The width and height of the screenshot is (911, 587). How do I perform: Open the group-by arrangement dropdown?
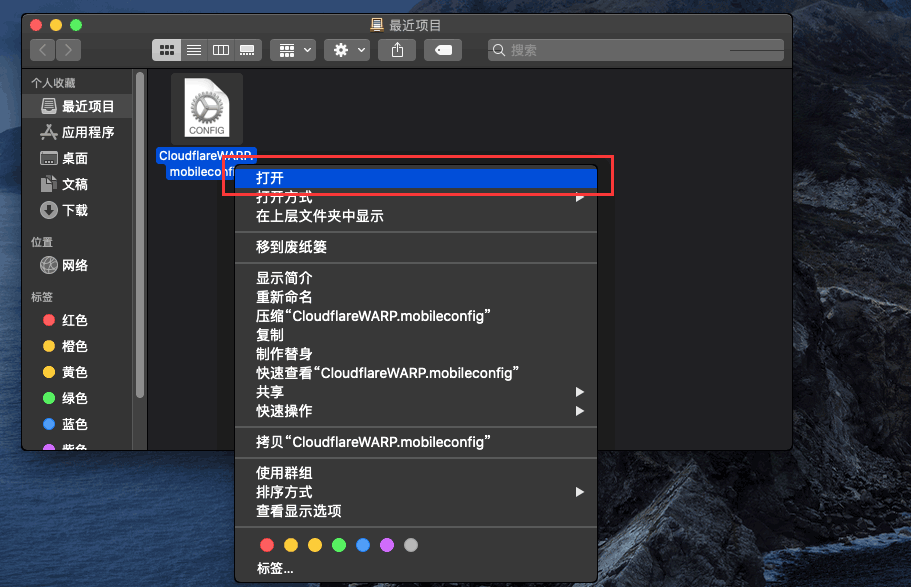click(294, 49)
